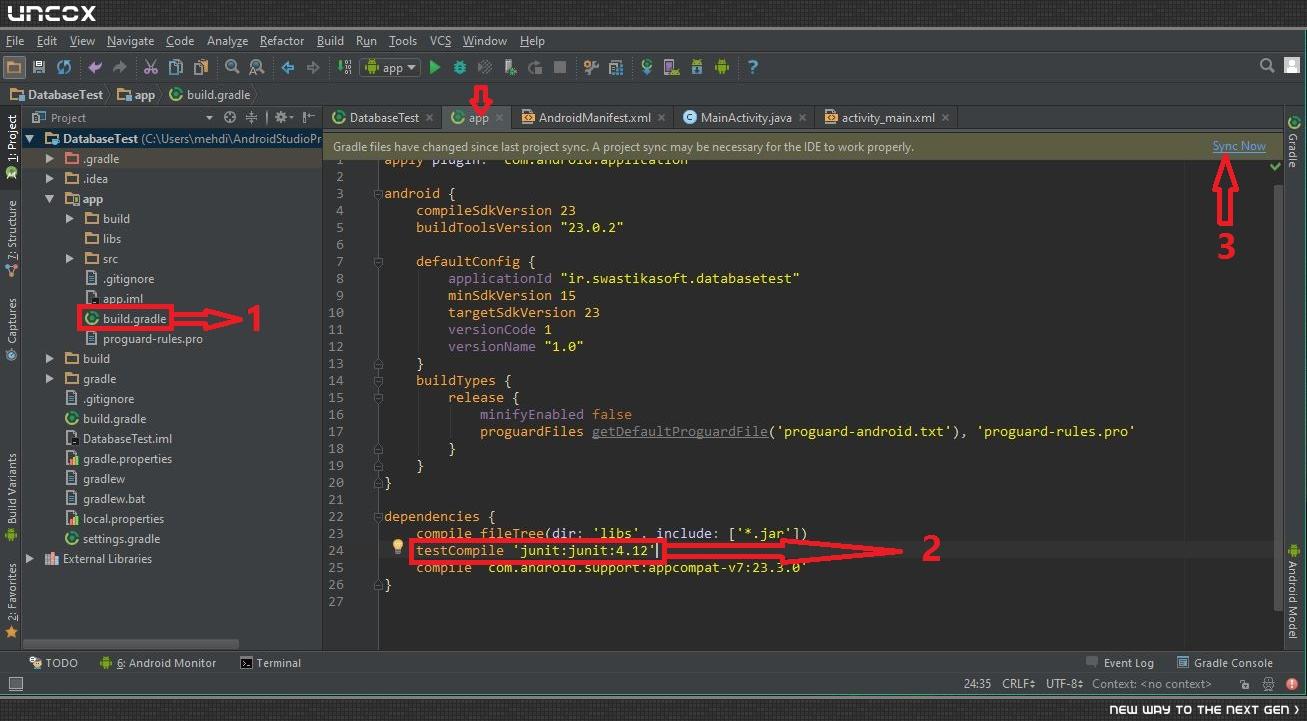This screenshot has height=721, width=1307.
Task: Start debugging with the bug icon
Action: click(460, 67)
